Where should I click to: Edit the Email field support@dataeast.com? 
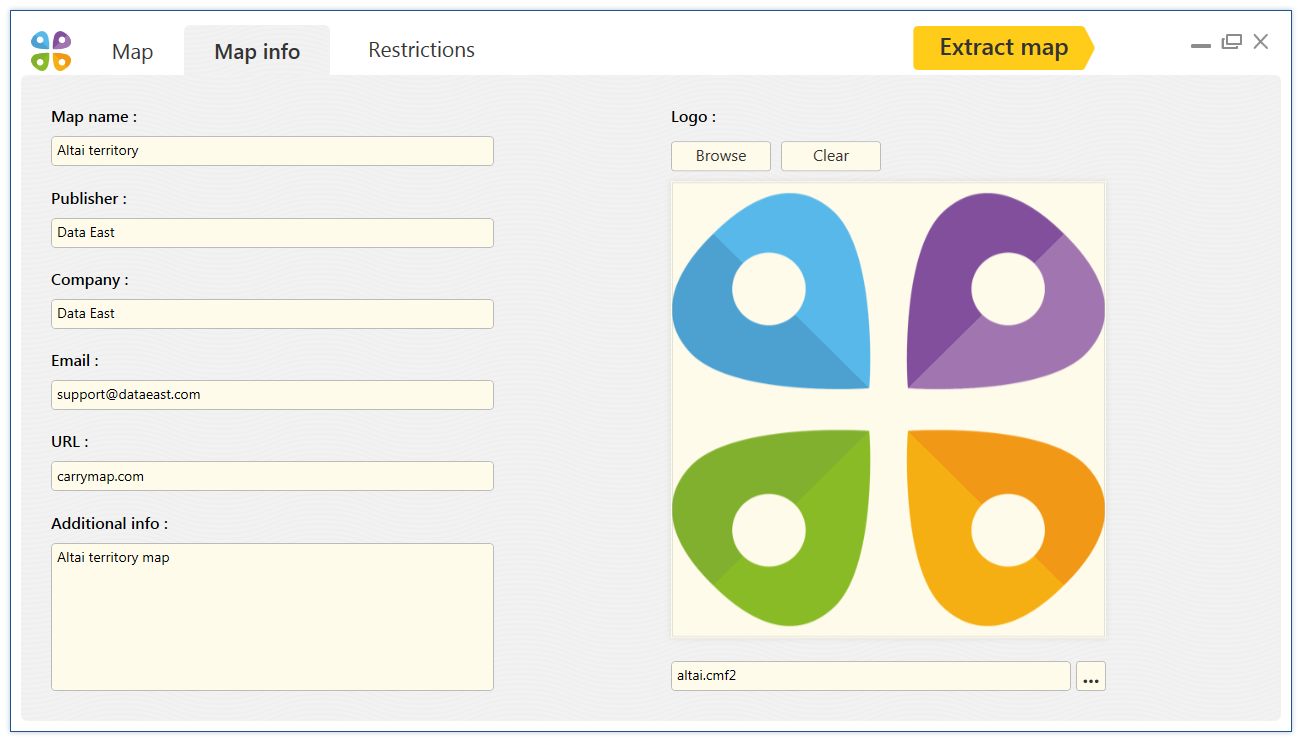(x=272, y=395)
